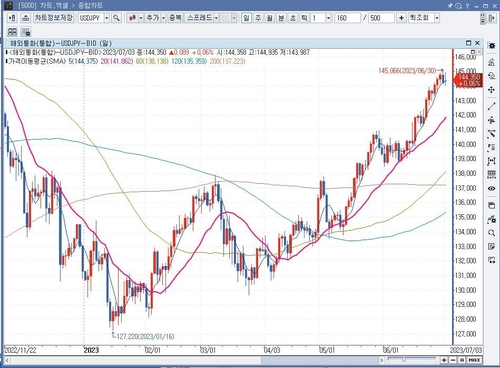500x368 pixels.
Task: Click the chart settings gear icon
Action: tap(491, 46)
